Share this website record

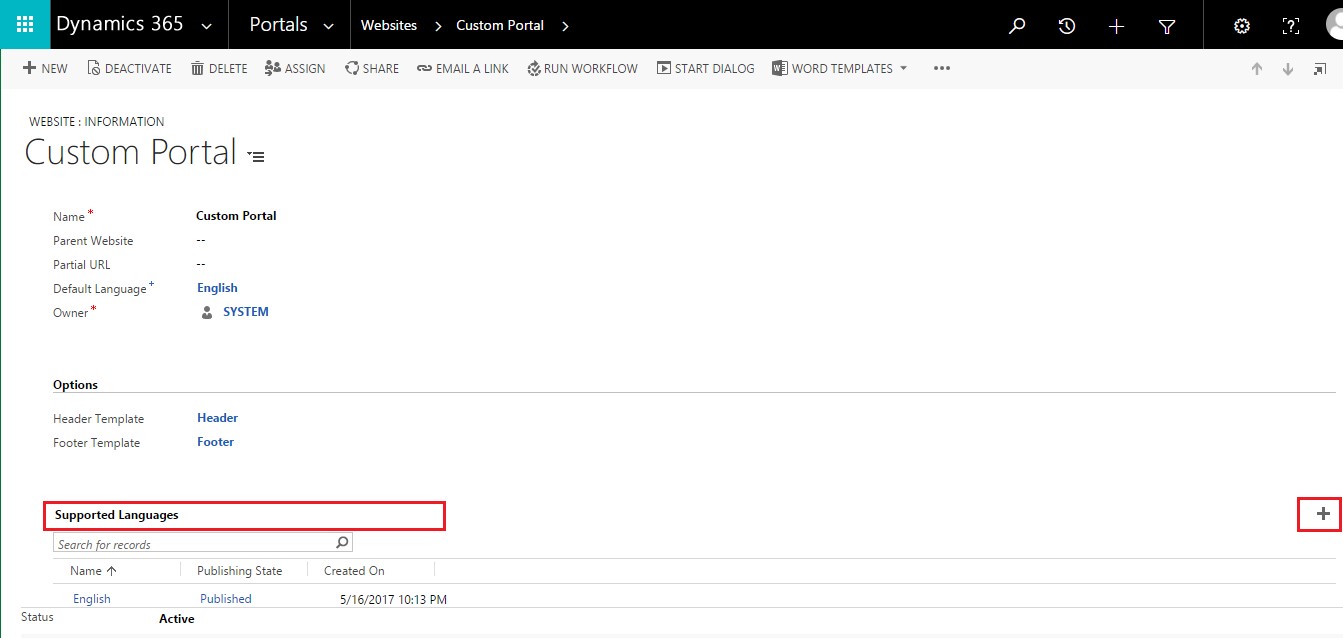(x=372, y=68)
